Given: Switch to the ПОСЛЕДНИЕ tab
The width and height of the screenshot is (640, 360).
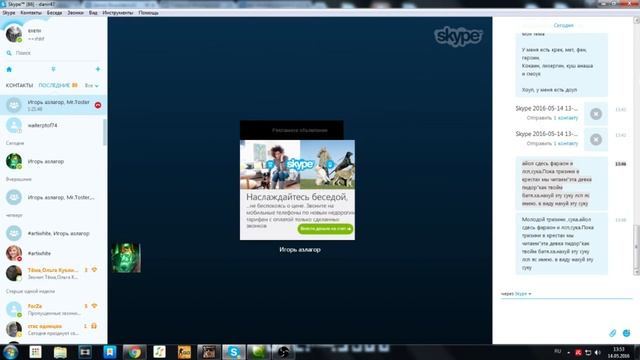Looking at the screenshot, I should [54, 85].
